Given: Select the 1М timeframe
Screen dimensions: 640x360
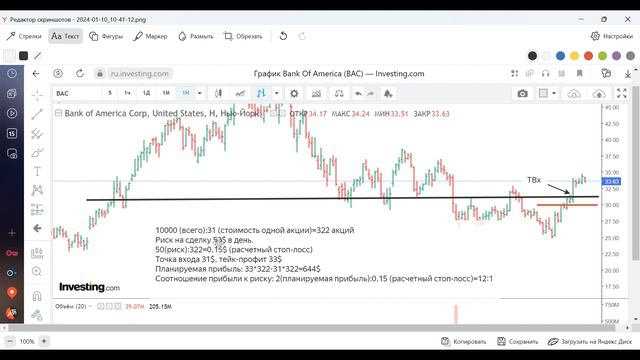Looking at the screenshot, I should (x=166, y=93).
